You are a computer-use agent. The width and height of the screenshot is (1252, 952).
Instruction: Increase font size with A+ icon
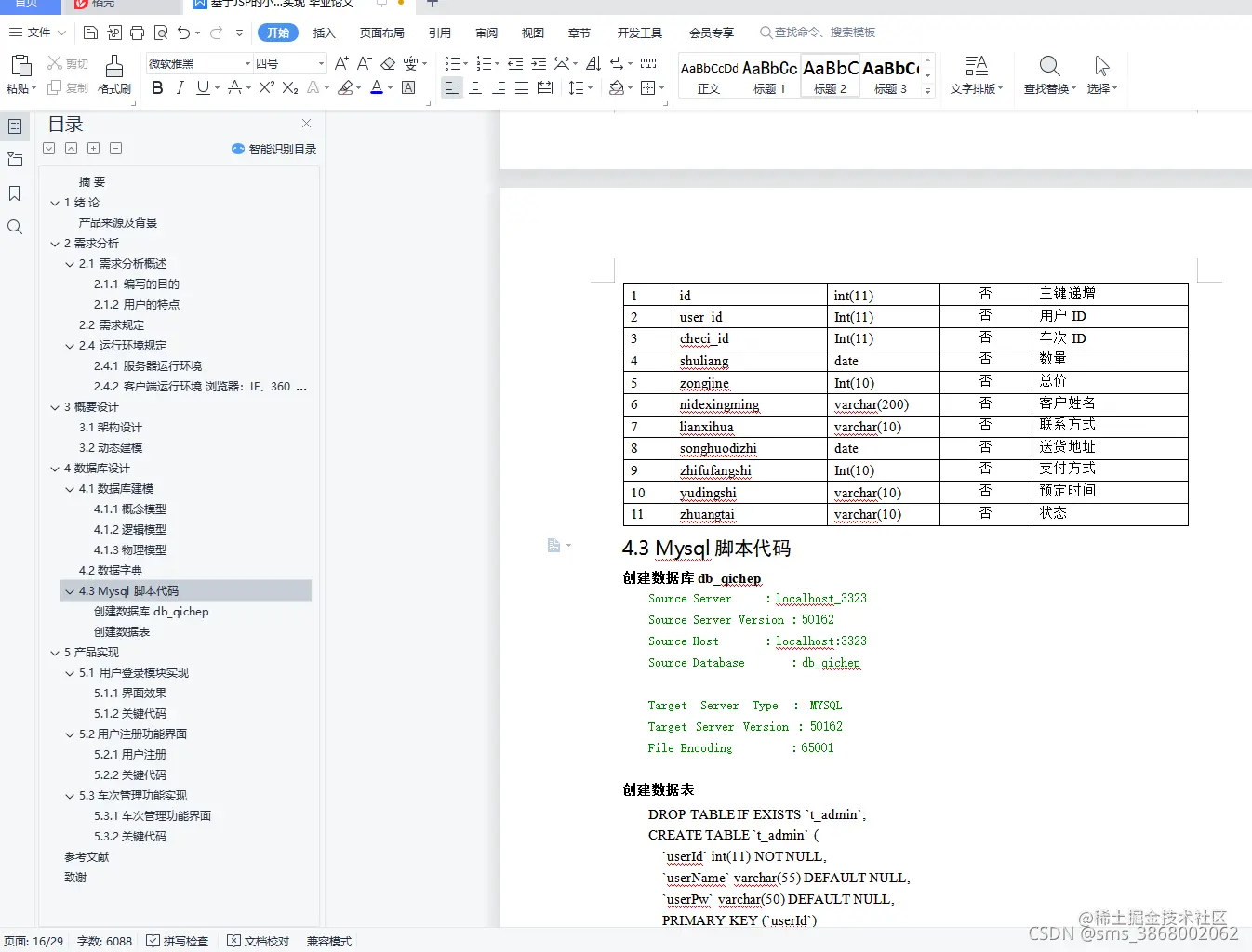point(341,63)
